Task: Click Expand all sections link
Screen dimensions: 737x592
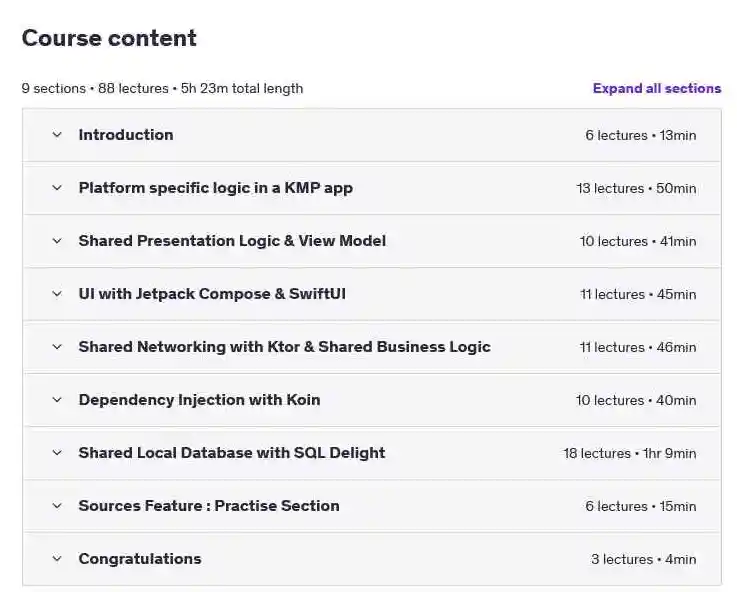Action: (x=657, y=88)
